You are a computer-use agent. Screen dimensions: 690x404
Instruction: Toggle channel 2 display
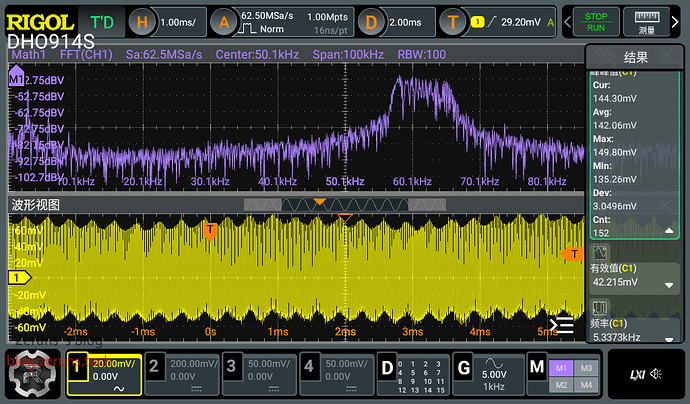click(153, 367)
